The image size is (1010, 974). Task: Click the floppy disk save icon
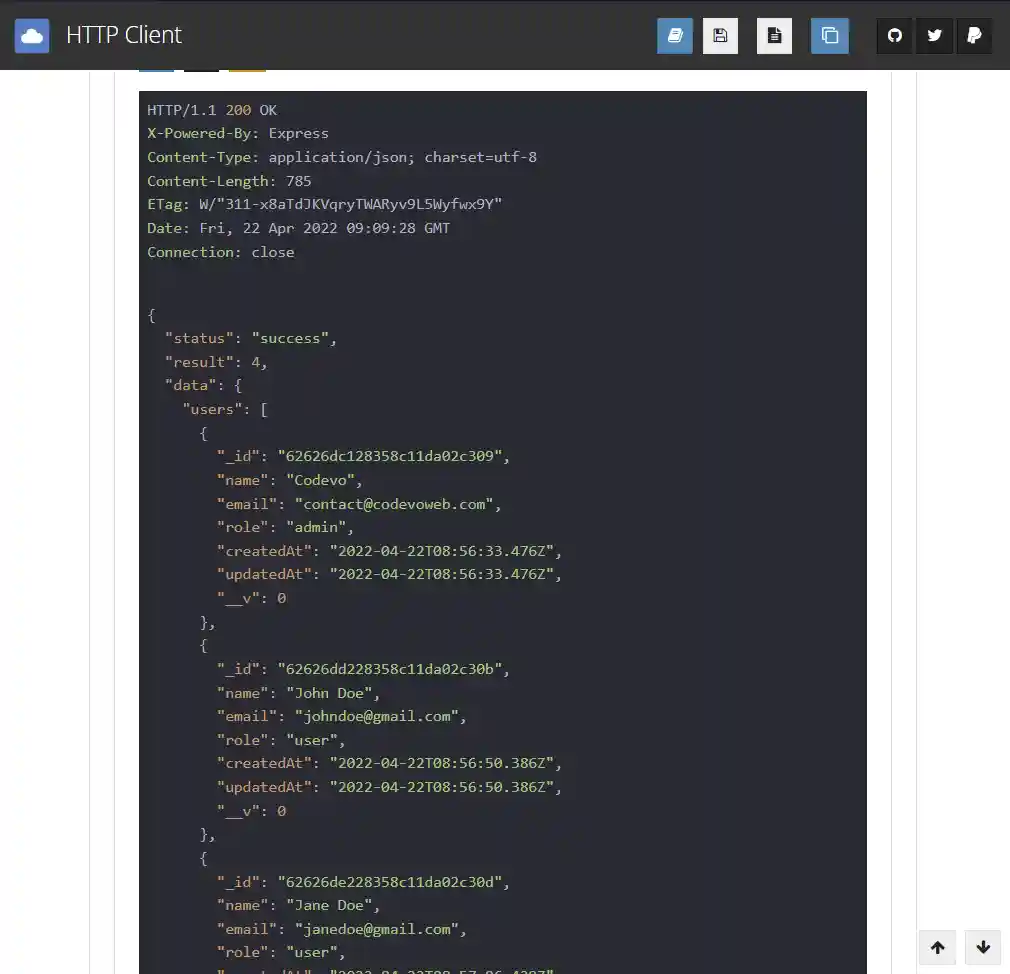click(720, 36)
